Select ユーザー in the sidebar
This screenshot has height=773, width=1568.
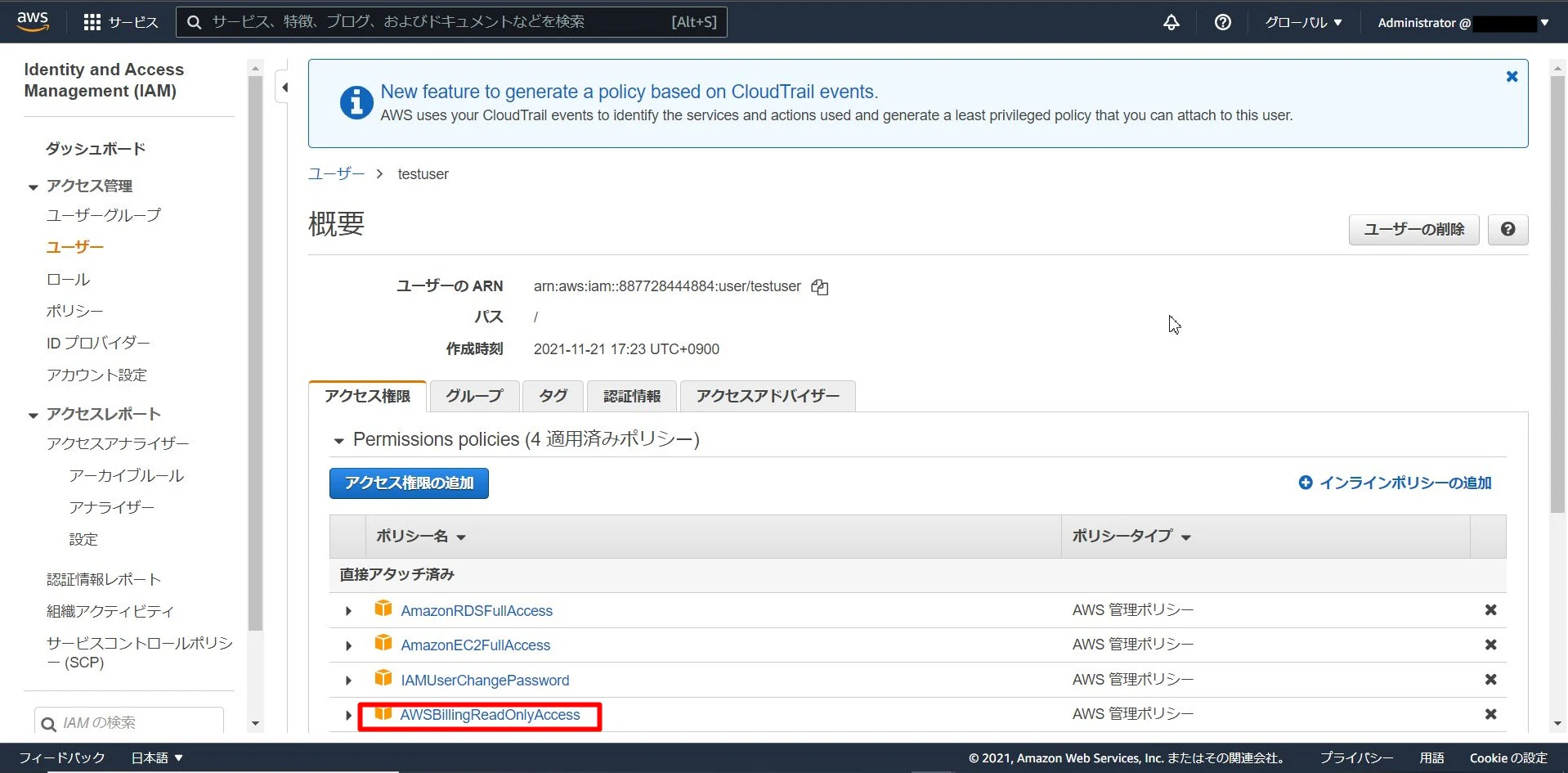click(x=75, y=247)
